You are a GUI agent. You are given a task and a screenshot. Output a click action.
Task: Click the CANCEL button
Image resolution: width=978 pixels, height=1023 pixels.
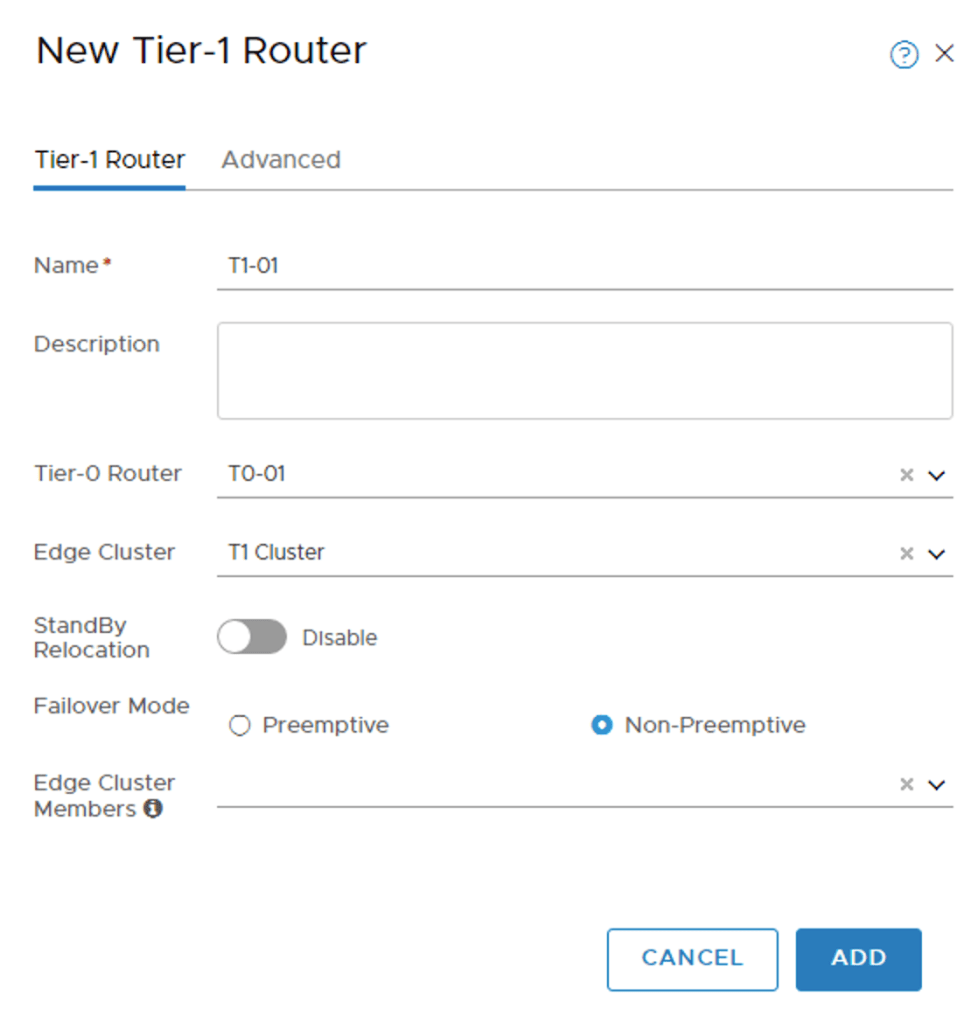coord(692,958)
